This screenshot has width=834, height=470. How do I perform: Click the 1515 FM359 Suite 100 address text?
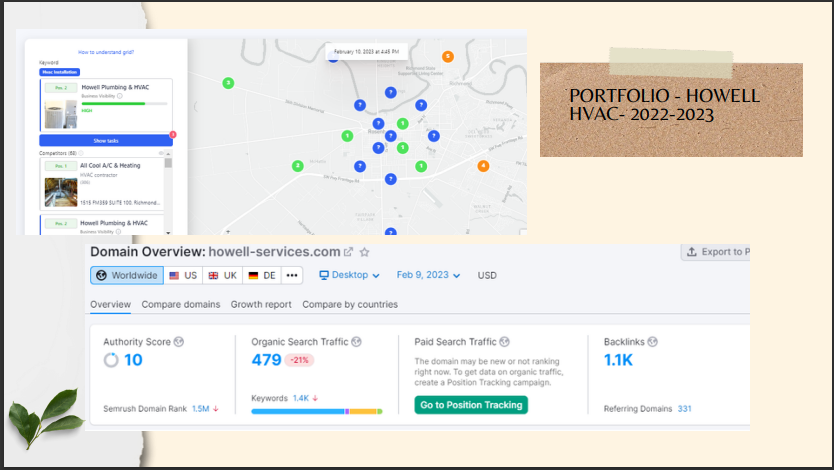coord(120,203)
